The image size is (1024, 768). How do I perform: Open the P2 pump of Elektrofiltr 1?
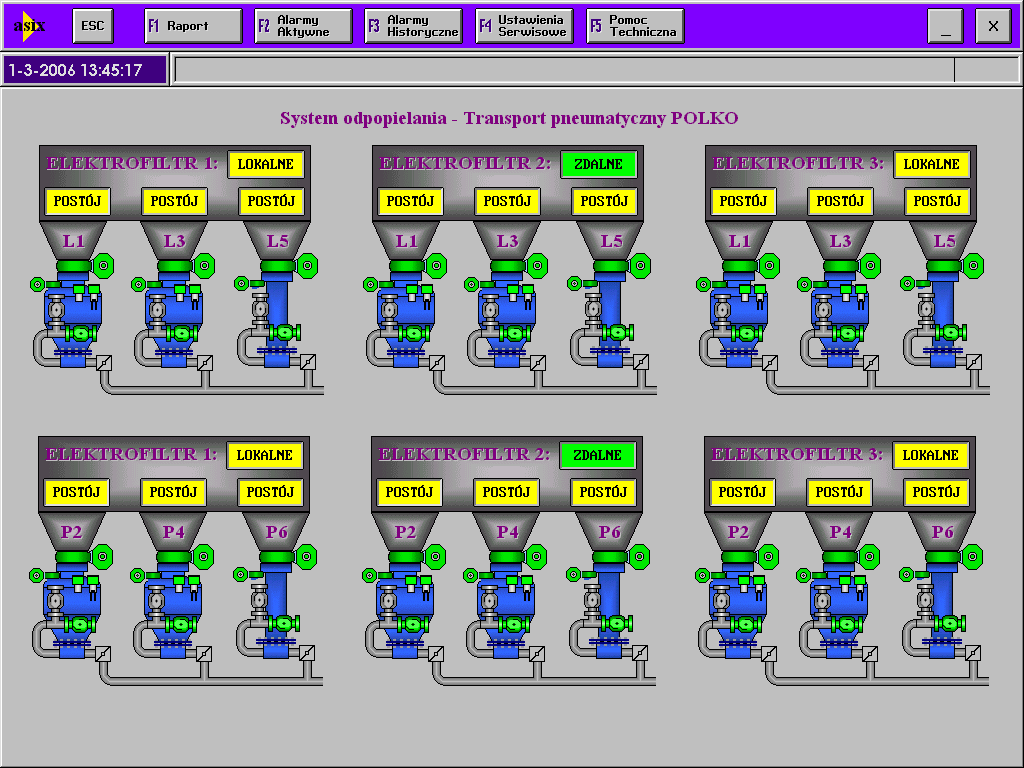[71, 611]
